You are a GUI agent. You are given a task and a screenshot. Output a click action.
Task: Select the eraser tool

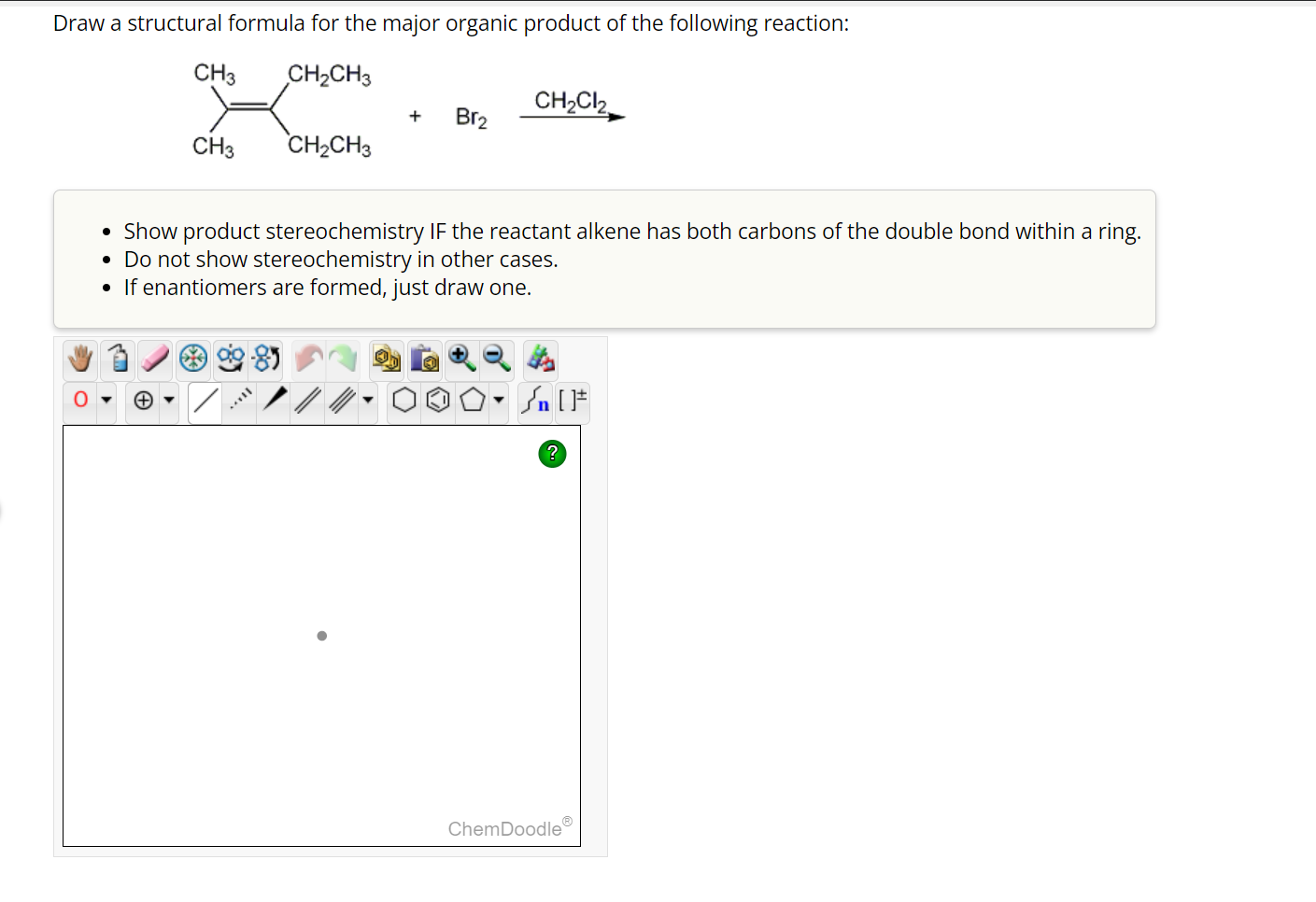coord(155,358)
